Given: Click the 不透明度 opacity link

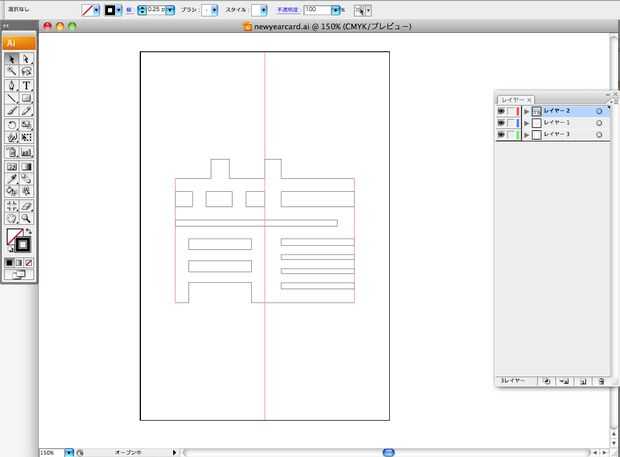Looking at the screenshot, I should click(288, 9).
